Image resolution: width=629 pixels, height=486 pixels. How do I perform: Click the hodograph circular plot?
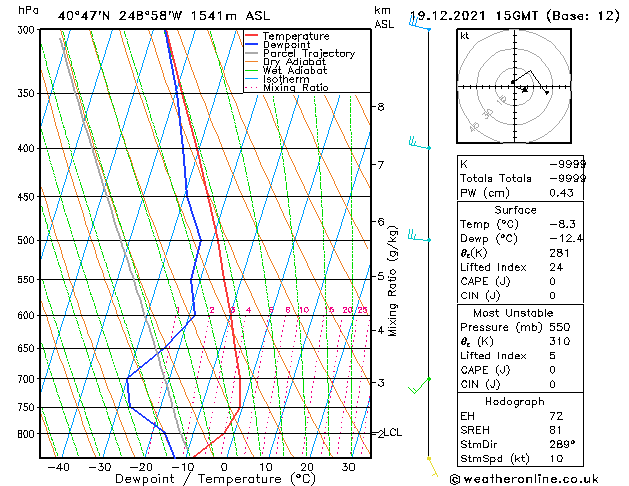[514, 87]
